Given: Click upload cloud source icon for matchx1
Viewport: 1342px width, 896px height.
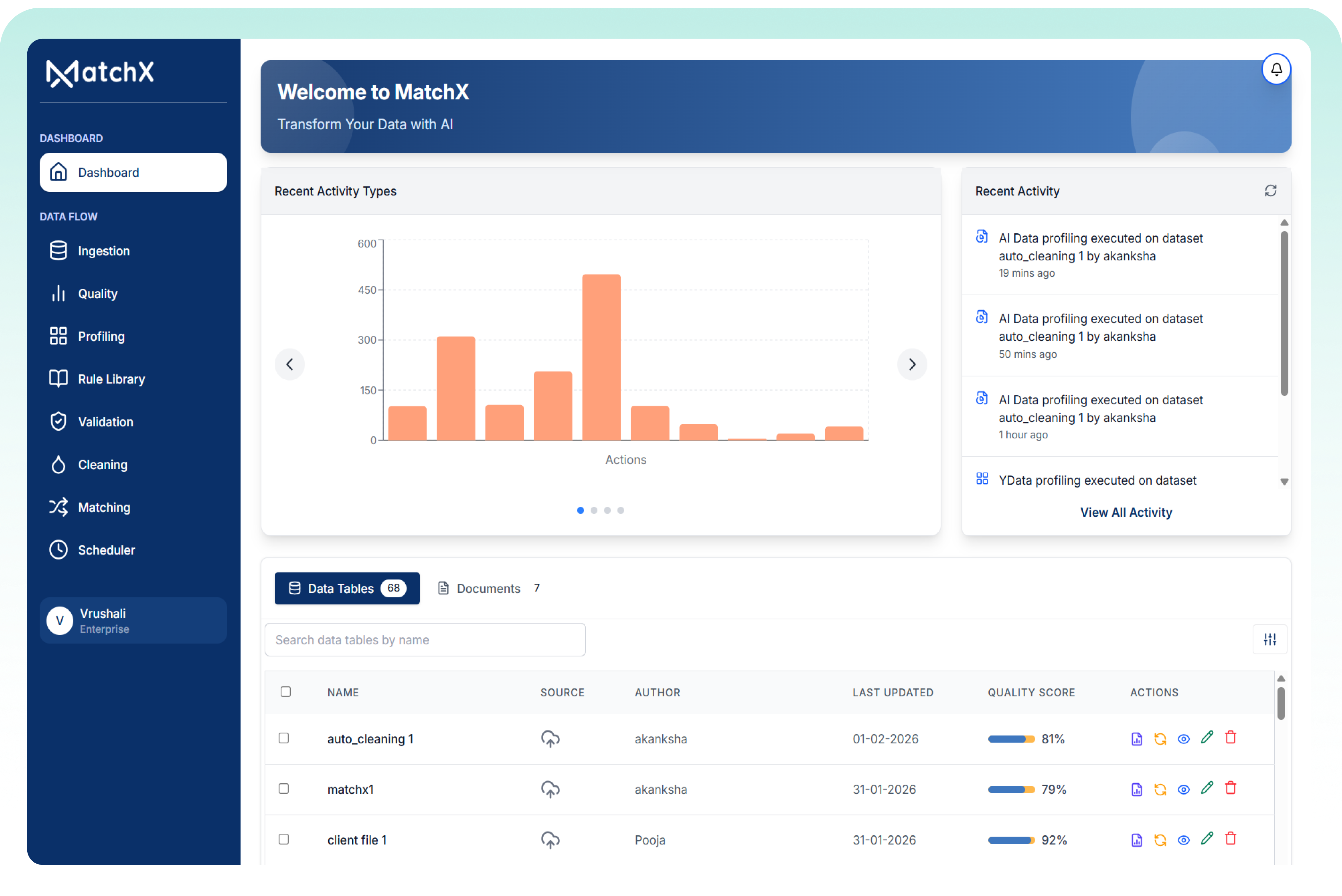Looking at the screenshot, I should pyautogui.click(x=550, y=789).
